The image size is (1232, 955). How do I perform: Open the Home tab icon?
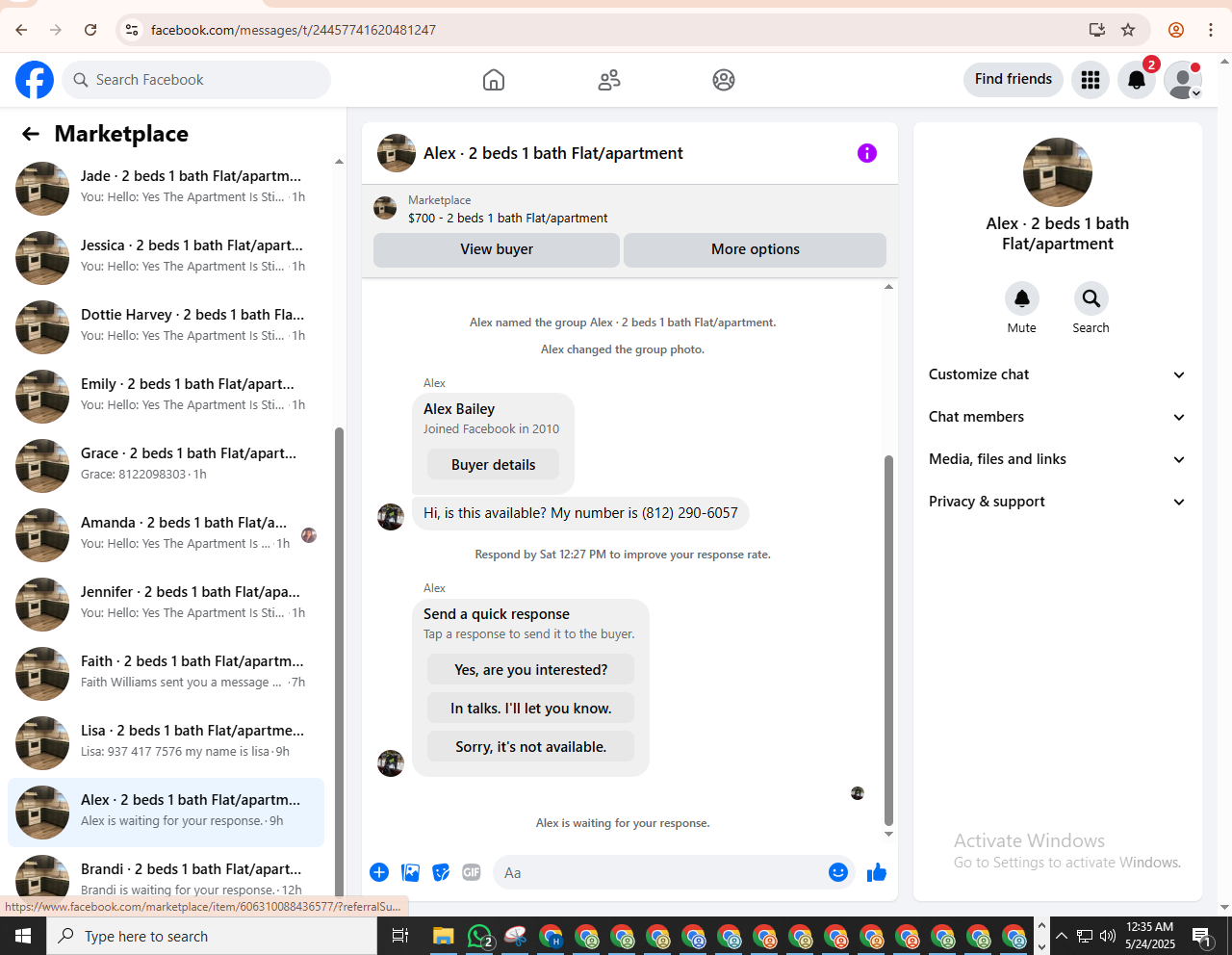point(494,80)
